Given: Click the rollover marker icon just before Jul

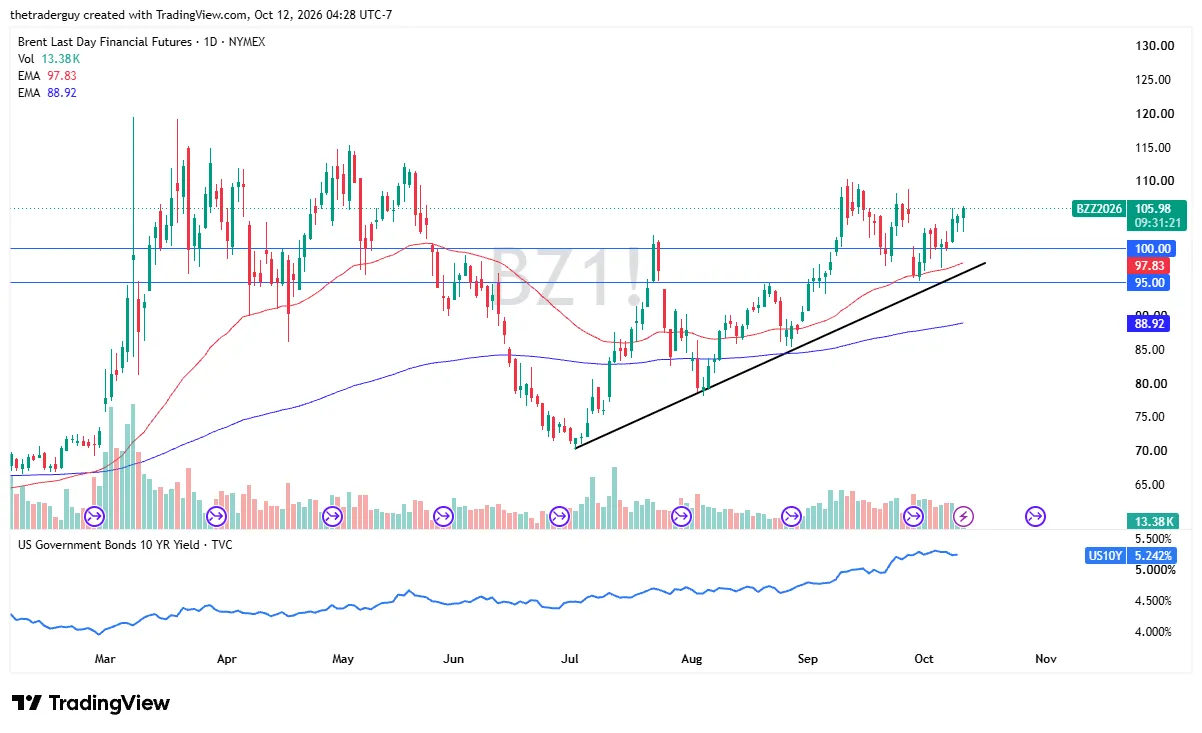Looking at the screenshot, I should pos(559,517).
